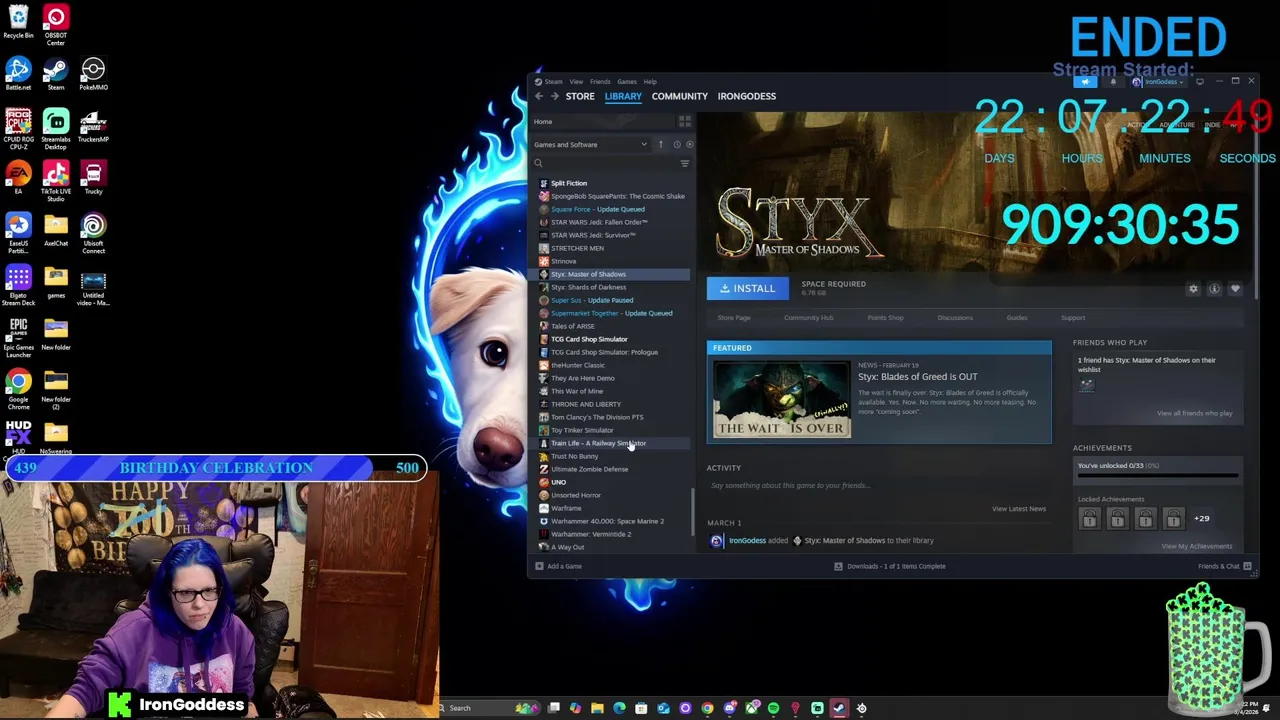Open Recycle Bin desktop icon
Screen dimensions: 1280x720
click(18, 22)
